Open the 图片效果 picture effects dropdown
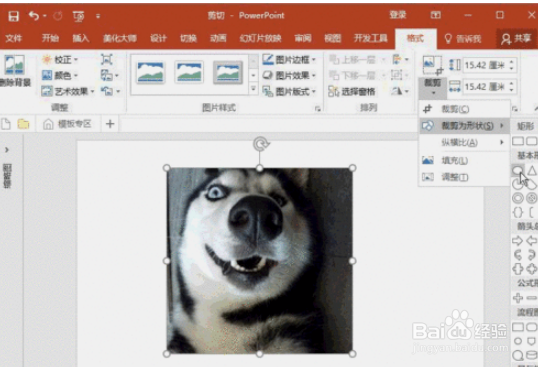The height and width of the screenshot is (367, 538). [x=290, y=75]
